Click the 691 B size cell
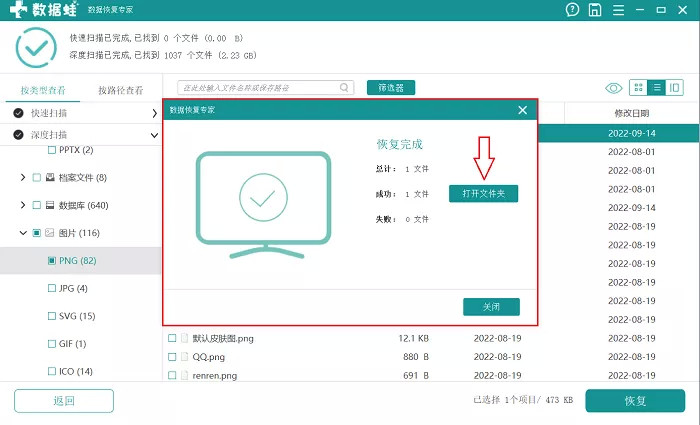The height and width of the screenshot is (425, 700). (416, 376)
